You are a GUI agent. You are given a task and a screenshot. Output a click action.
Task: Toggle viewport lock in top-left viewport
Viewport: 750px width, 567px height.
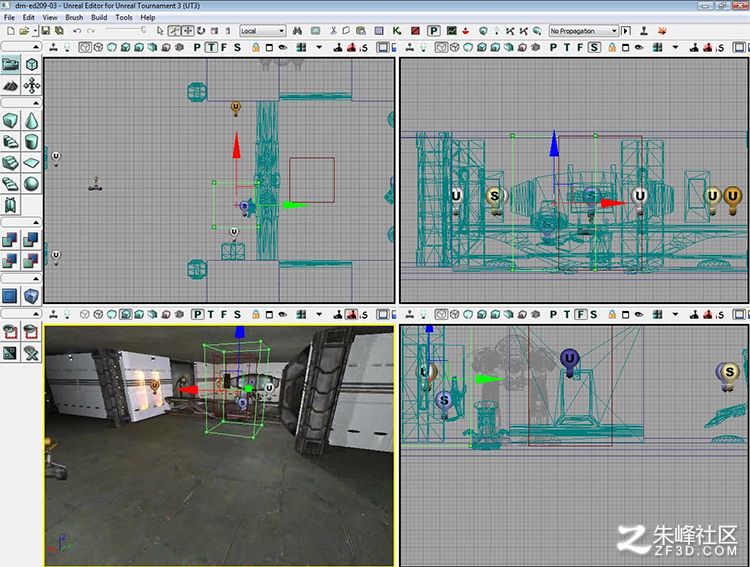pos(256,47)
